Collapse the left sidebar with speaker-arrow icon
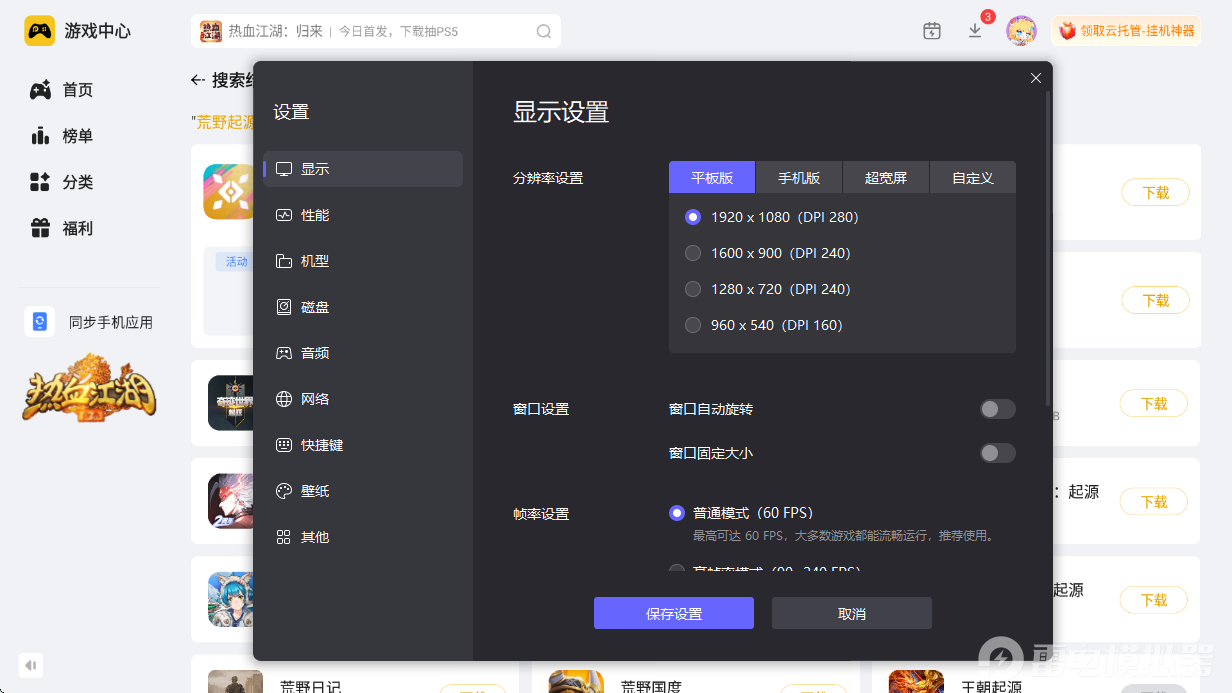The image size is (1232, 693). [x=31, y=664]
